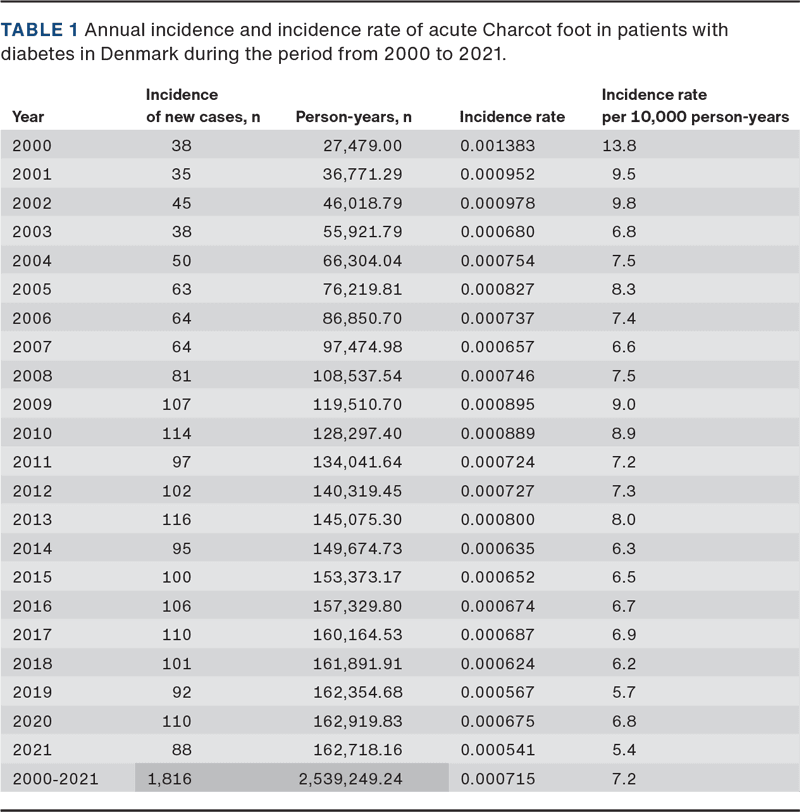Select the Year column header
The height and width of the screenshot is (812, 800).
pos(28,117)
